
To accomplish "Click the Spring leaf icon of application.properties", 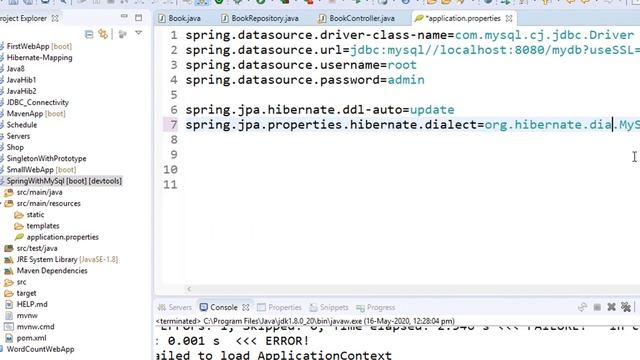I will coord(19,237).
